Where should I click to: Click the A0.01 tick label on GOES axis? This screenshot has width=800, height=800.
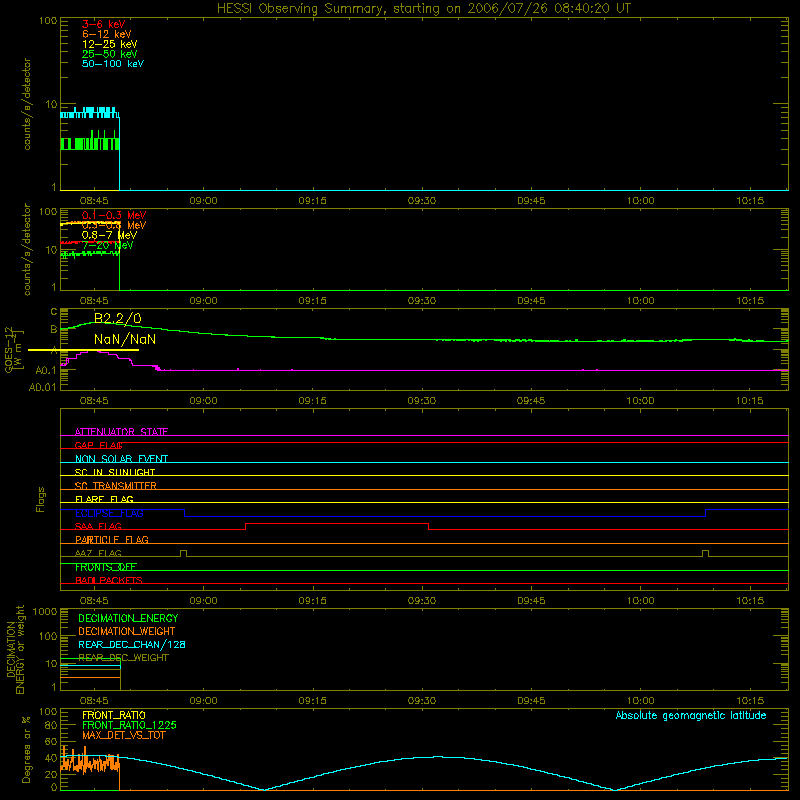pyautogui.click(x=42, y=387)
